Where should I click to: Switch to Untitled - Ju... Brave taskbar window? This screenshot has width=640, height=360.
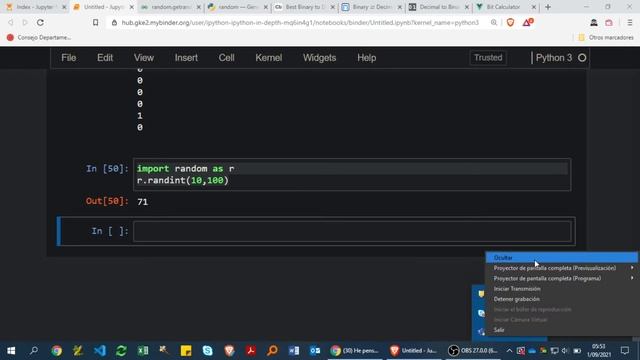tap(414, 351)
